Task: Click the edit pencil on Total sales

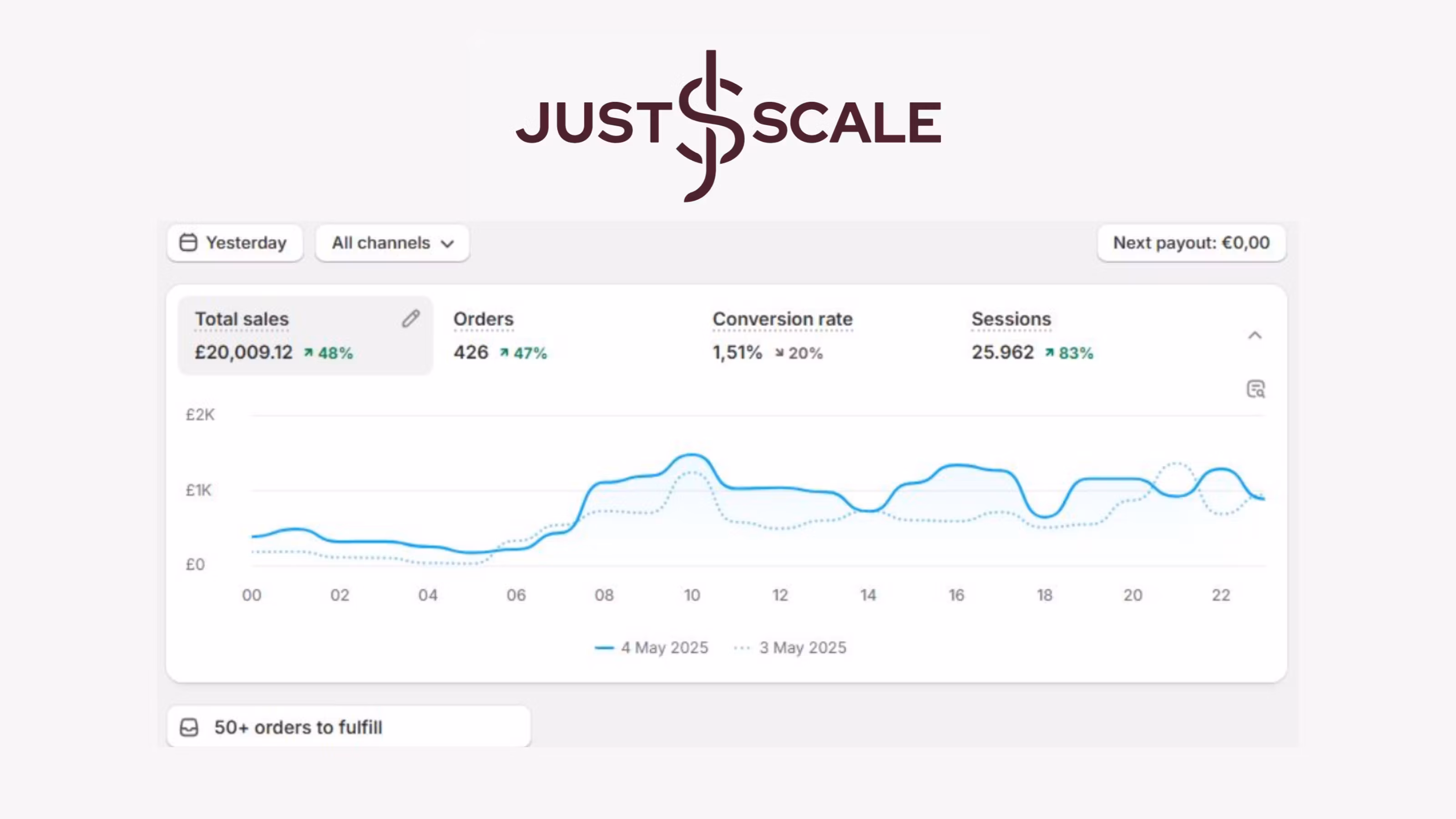Action: 411,319
